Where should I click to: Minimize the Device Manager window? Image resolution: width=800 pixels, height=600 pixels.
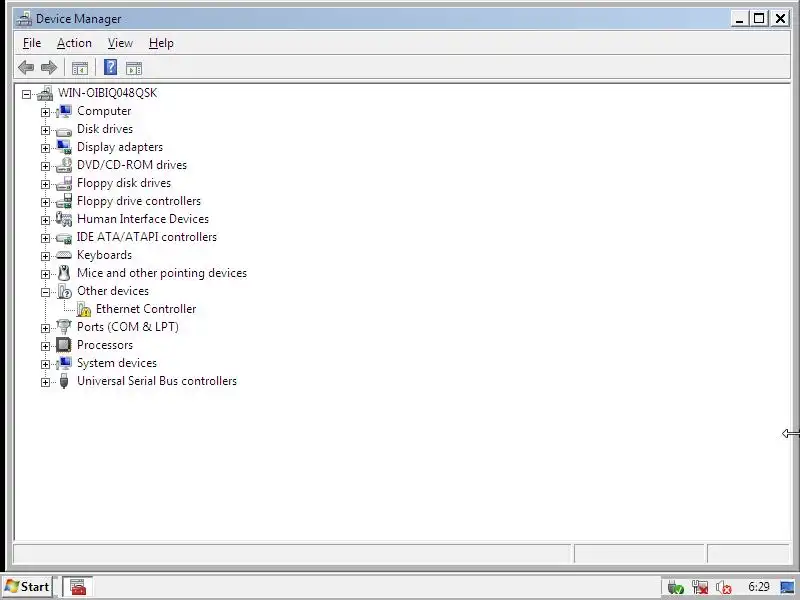tap(739, 19)
